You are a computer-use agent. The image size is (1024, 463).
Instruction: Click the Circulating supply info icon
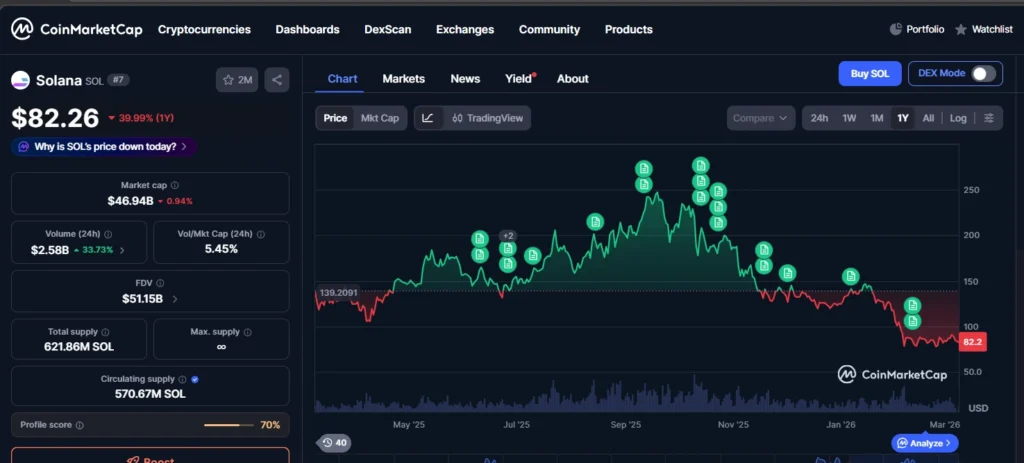(x=182, y=379)
